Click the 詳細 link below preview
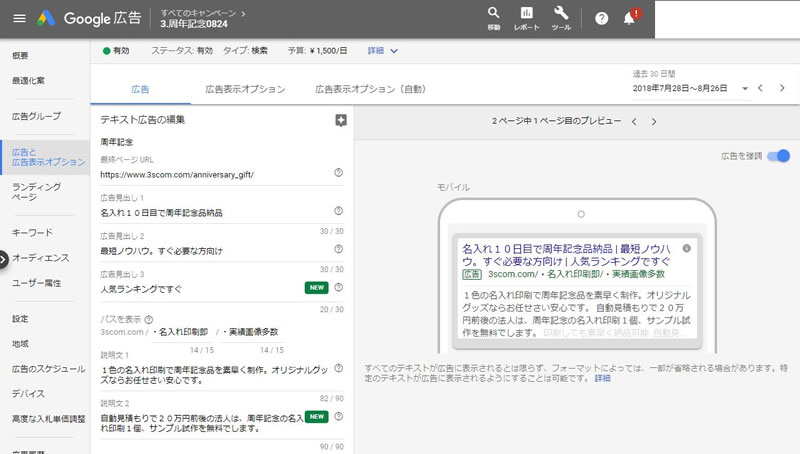 tap(602, 379)
